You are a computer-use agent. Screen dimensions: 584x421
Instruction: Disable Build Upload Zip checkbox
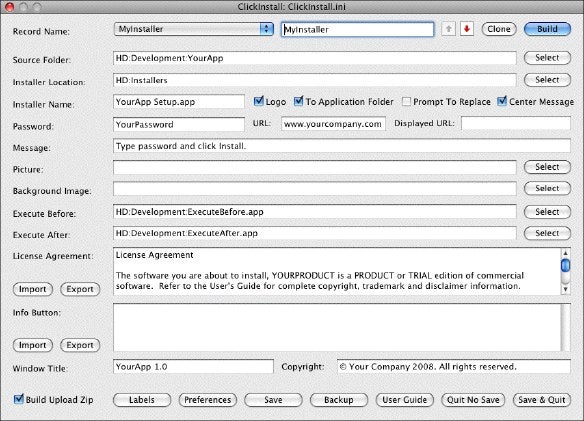[x=18, y=399]
